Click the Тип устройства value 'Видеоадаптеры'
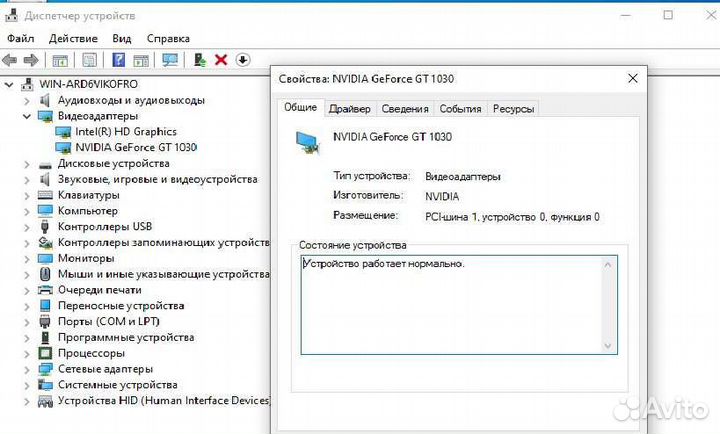This screenshot has height=434, width=720. pos(462,176)
